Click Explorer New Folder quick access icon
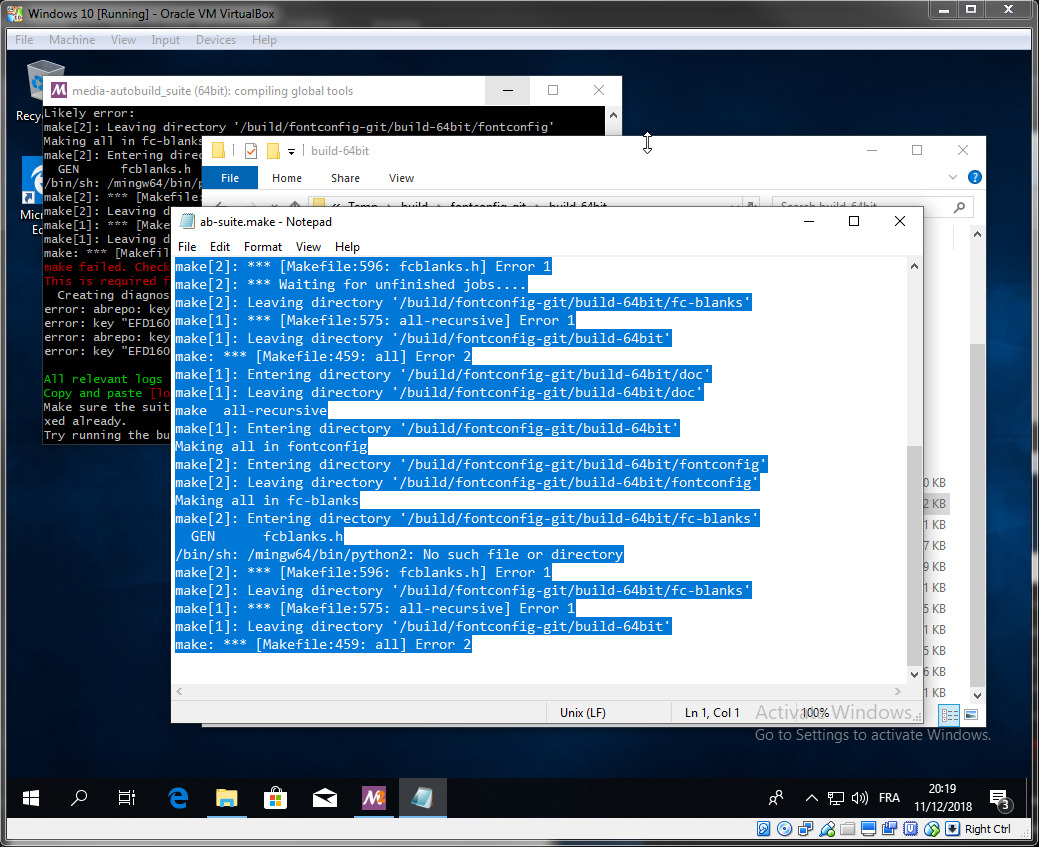The width and height of the screenshot is (1039, 847). click(273, 150)
